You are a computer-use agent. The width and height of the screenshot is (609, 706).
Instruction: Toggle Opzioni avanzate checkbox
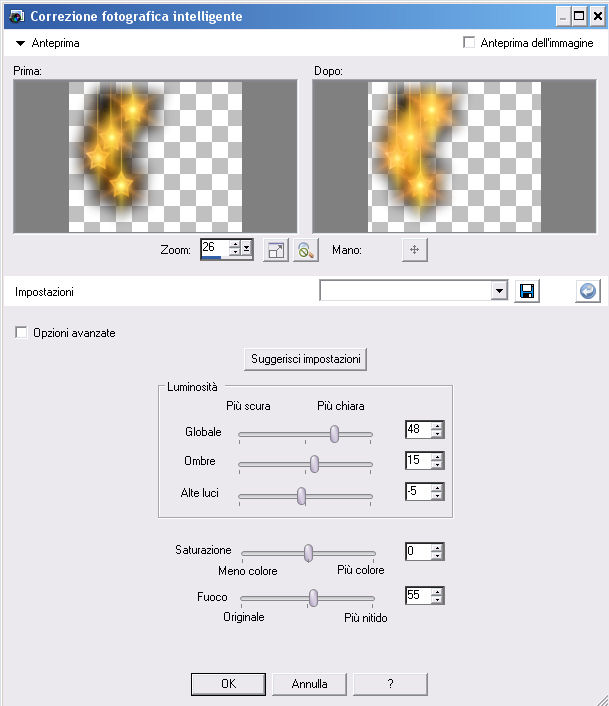[x=21, y=332]
